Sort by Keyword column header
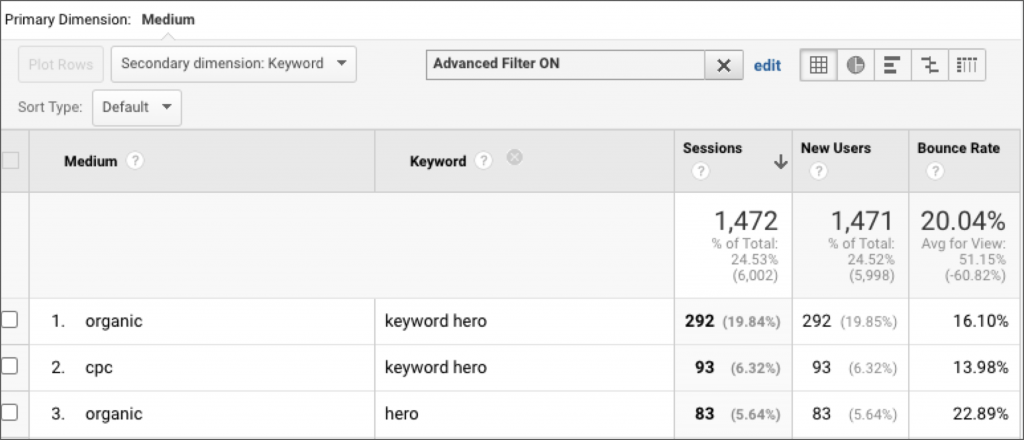 click(x=438, y=161)
